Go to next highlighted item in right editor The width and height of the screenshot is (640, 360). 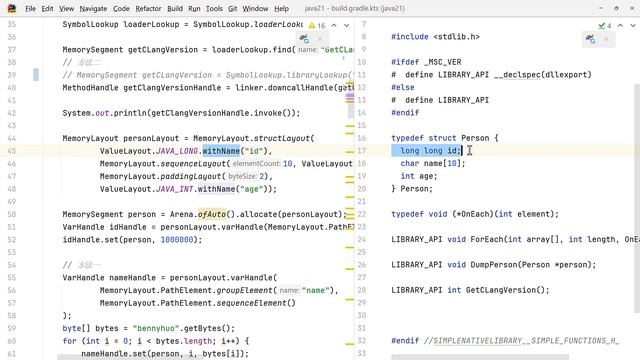pyautogui.click(x=633, y=25)
